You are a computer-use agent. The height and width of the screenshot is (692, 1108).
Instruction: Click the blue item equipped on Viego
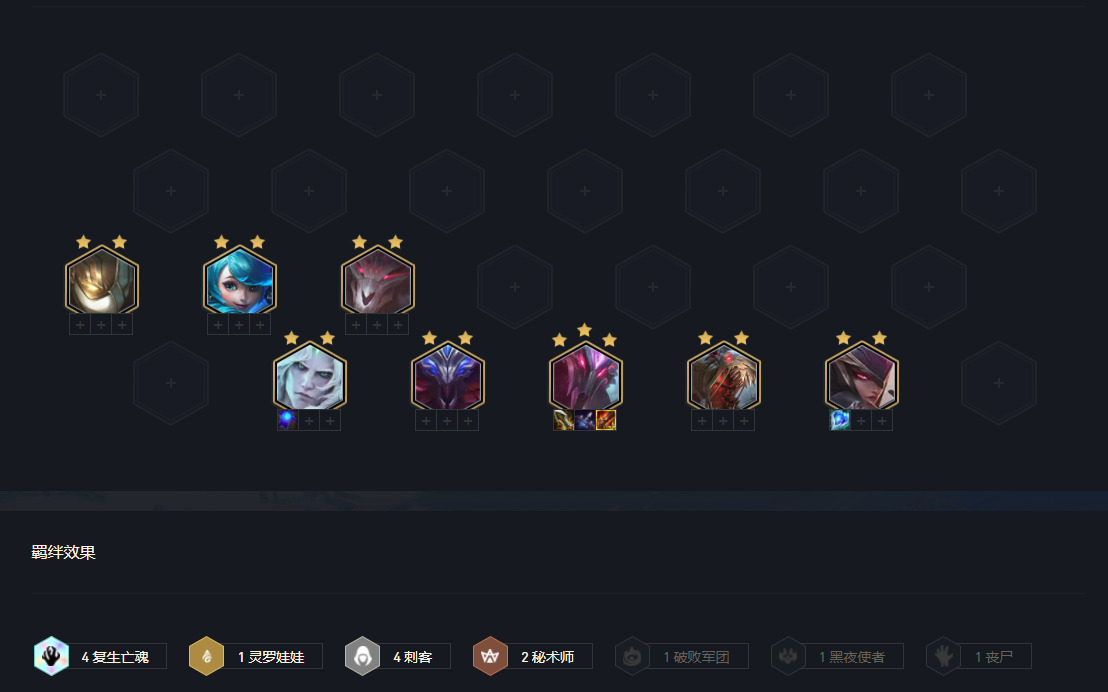(x=288, y=421)
